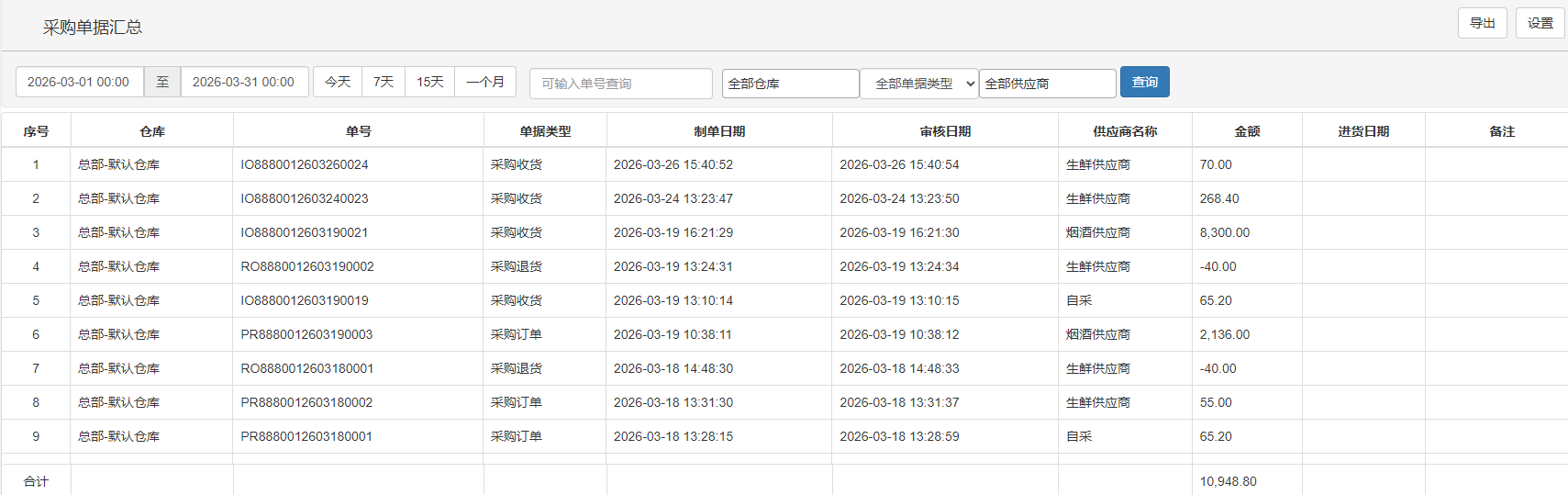Click purchase order PR8880012603190003
Screen dimensions: 1568x495
(x=306, y=335)
